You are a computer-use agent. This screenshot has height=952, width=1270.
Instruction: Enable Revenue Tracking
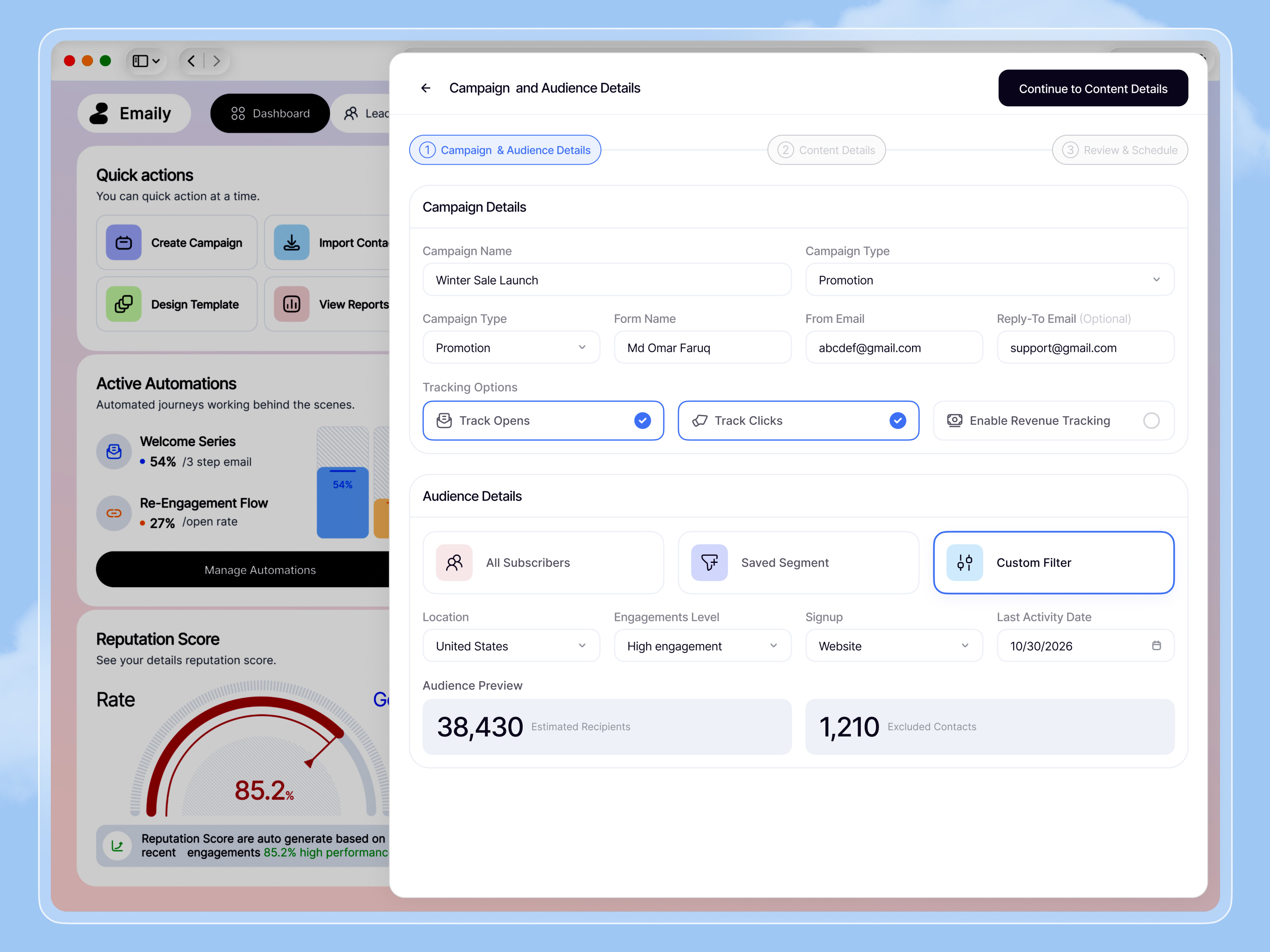pos(1152,420)
